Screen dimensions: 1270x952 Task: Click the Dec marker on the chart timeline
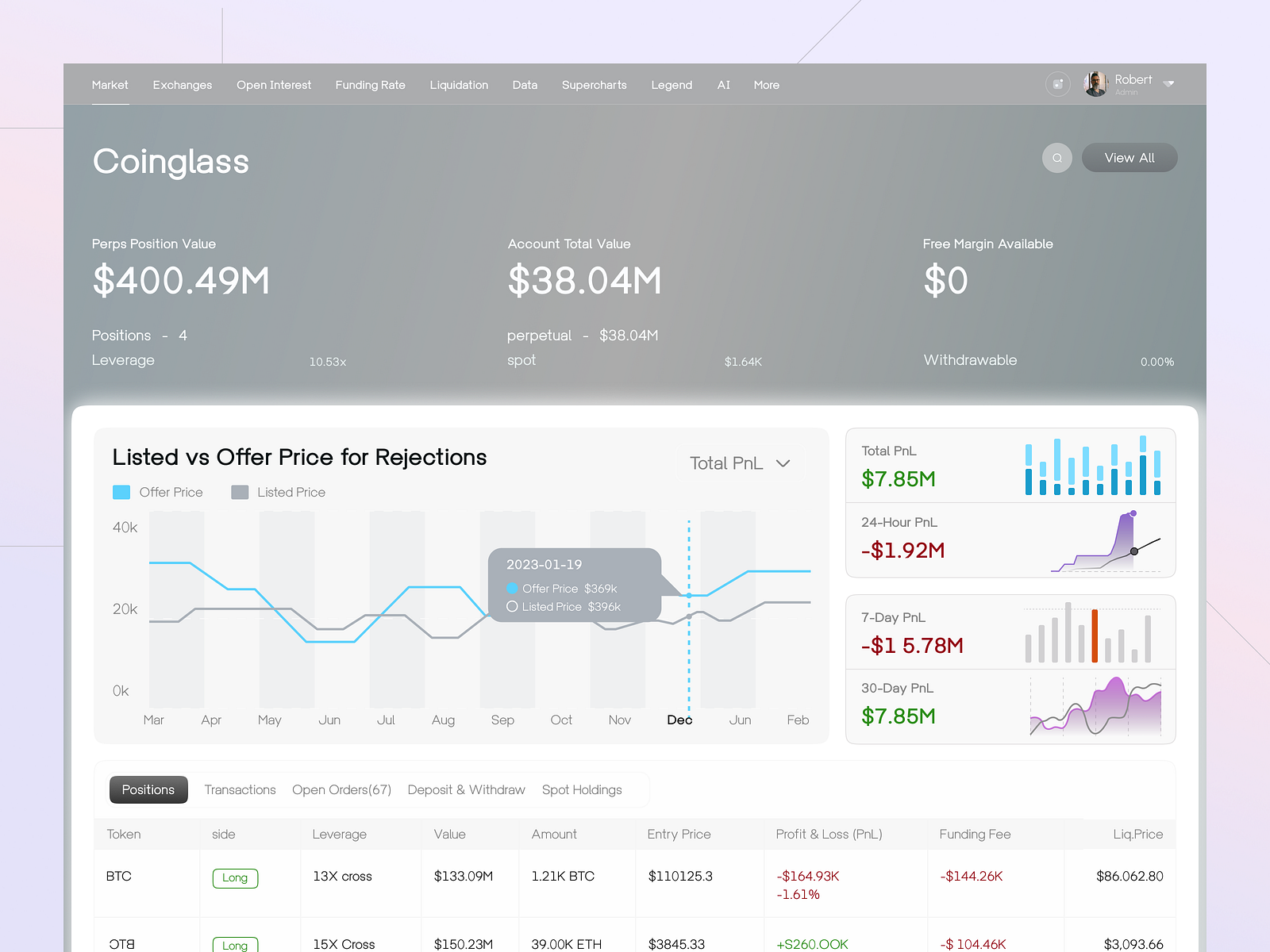click(679, 720)
